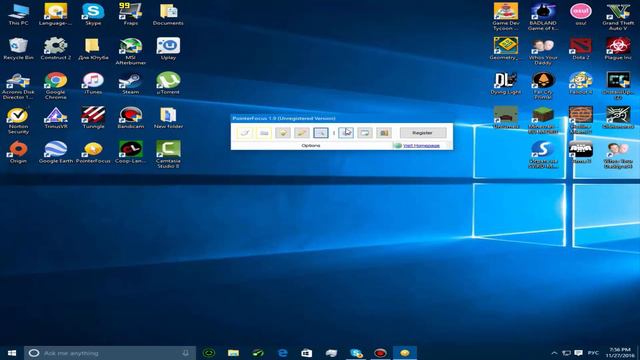Open the Windows Store taskbar icon
Screen dimensions: 640x360
[x=307, y=353]
